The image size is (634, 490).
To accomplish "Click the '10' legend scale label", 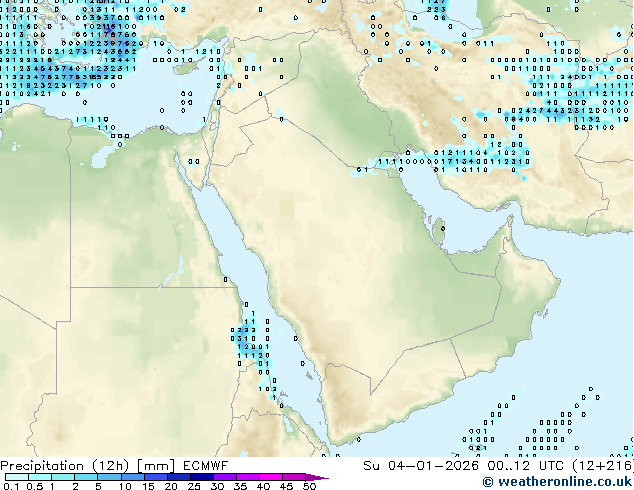I will [125, 486].
